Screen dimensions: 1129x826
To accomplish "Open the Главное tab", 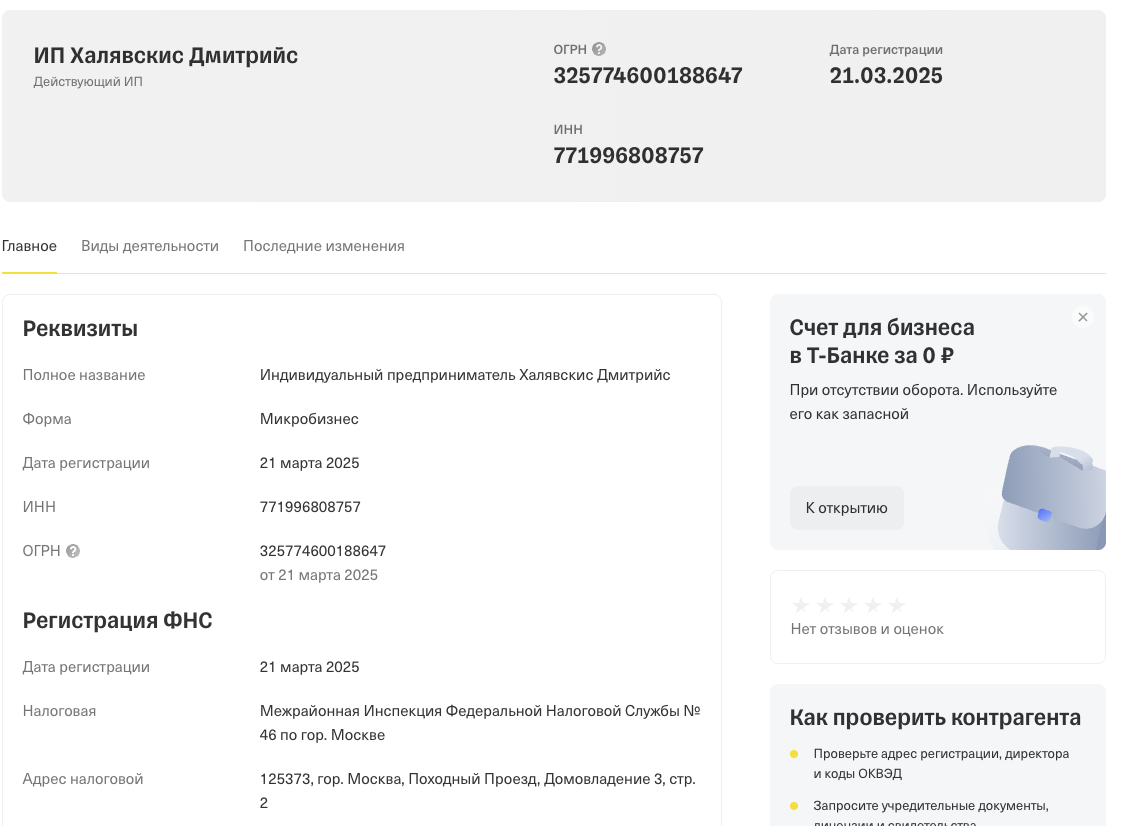I will coord(29,246).
